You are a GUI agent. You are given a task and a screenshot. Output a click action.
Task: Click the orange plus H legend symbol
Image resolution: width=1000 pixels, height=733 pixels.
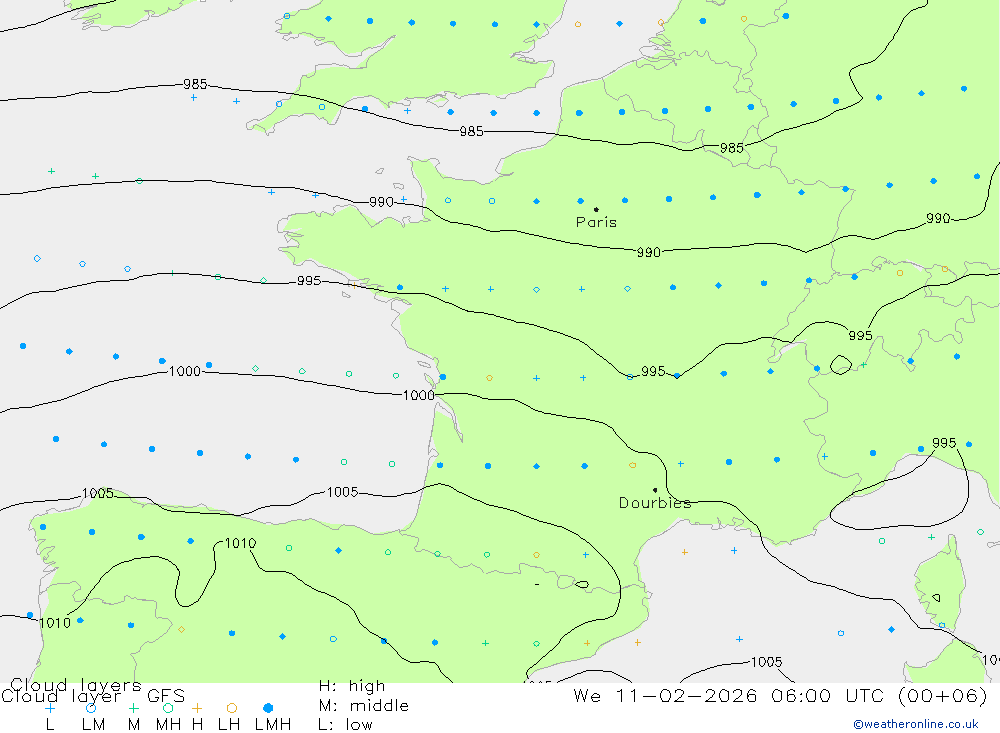coord(197,708)
